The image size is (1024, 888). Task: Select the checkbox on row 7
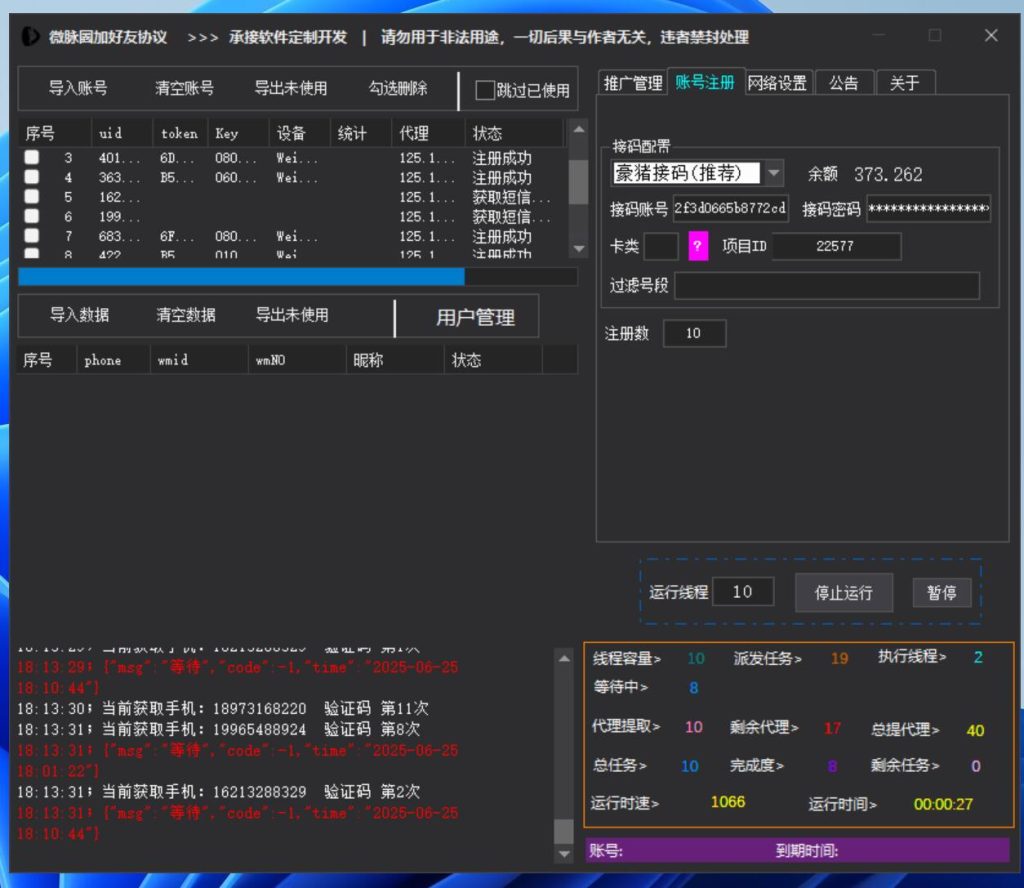click(32, 236)
